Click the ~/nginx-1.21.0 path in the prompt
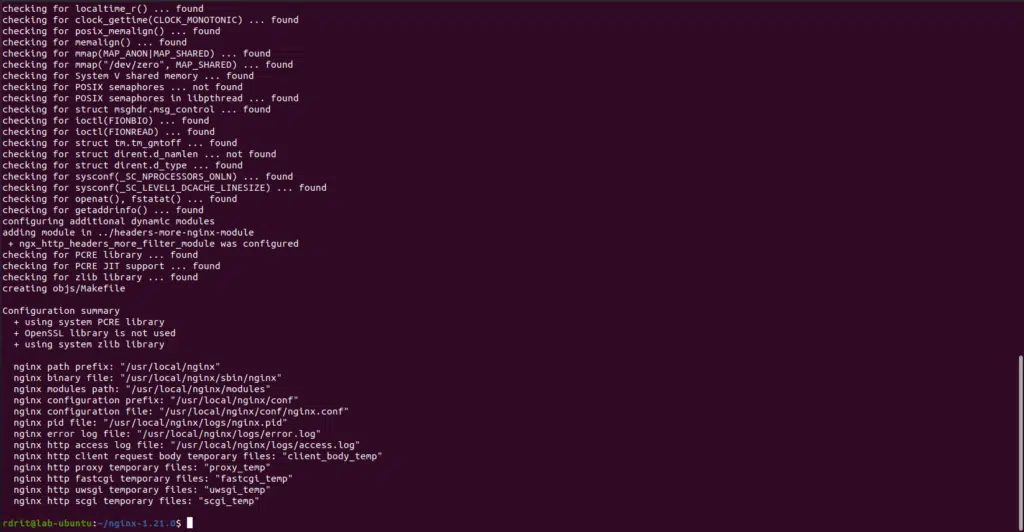The width and height of the screenshot is (1024, 532). pyautogui.click(x=137, y=524)
